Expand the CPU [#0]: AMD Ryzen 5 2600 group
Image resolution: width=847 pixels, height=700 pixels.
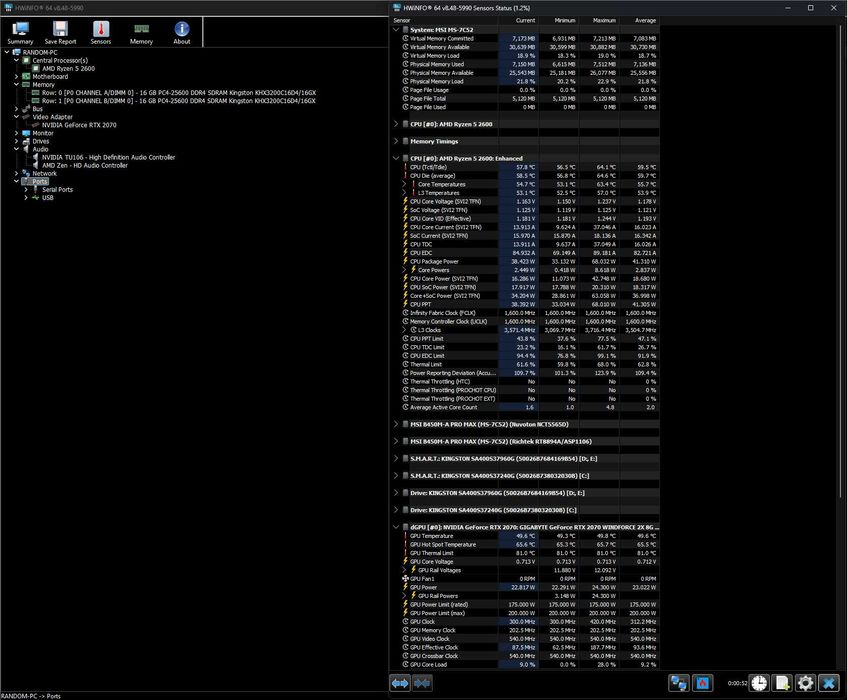tap(396, 124)
